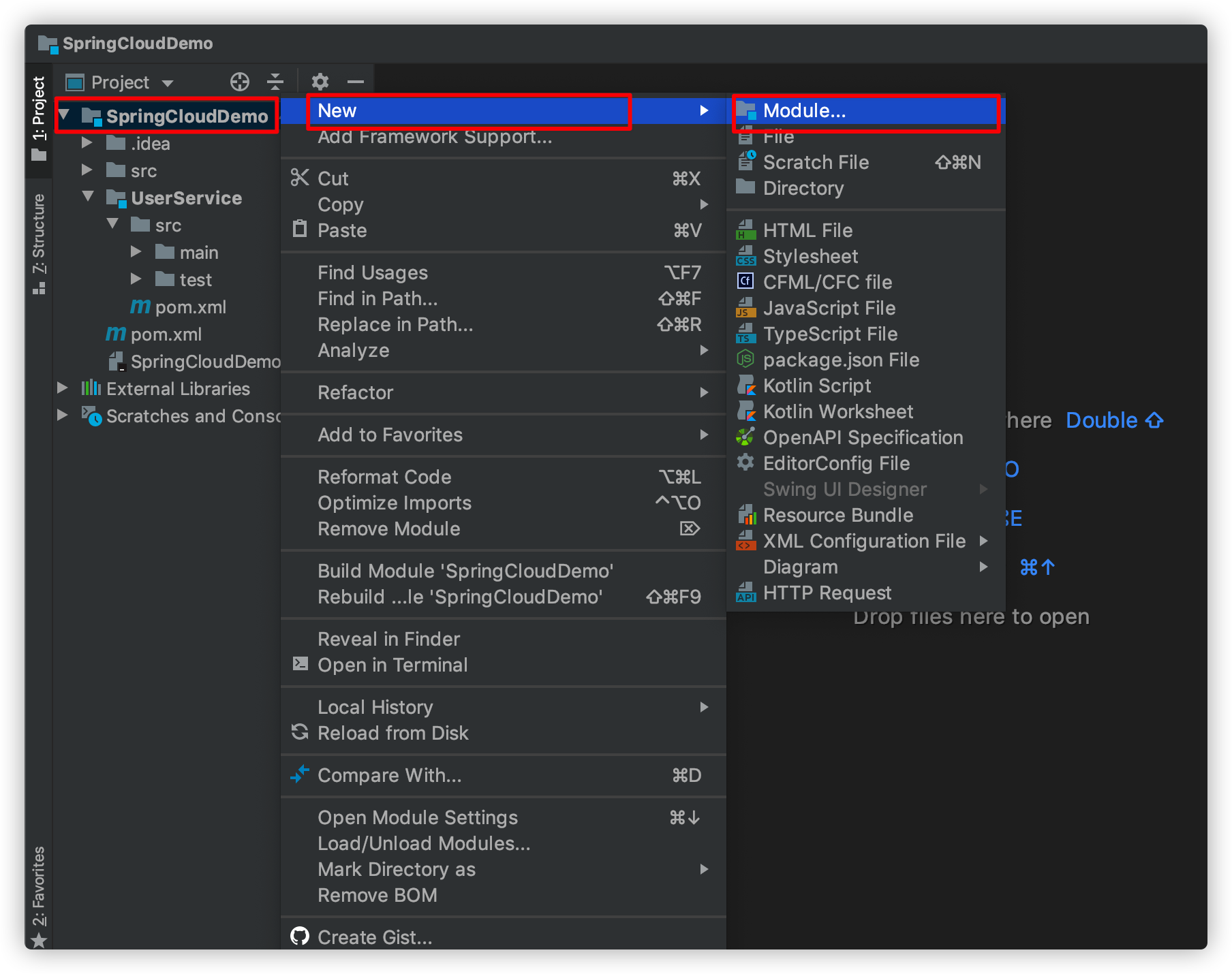Click the Paste clipboard icon
Image resolution: width=1232 pixels, height=974 pixels.
click(x=300, y=229)
